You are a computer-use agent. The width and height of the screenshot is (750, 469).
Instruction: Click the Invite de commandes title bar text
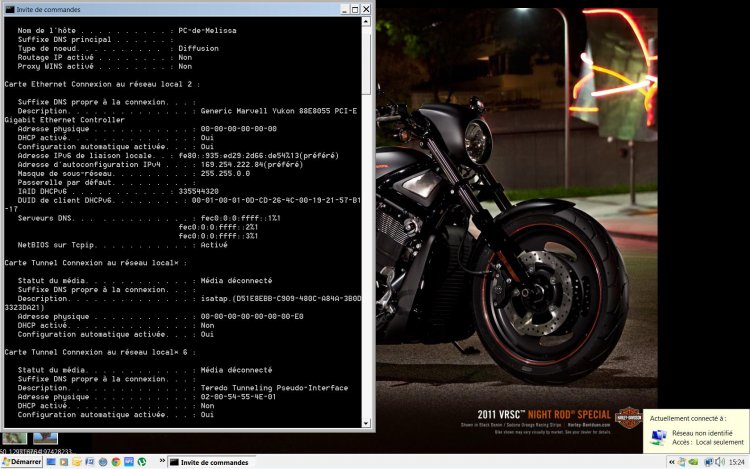[48, 9]
